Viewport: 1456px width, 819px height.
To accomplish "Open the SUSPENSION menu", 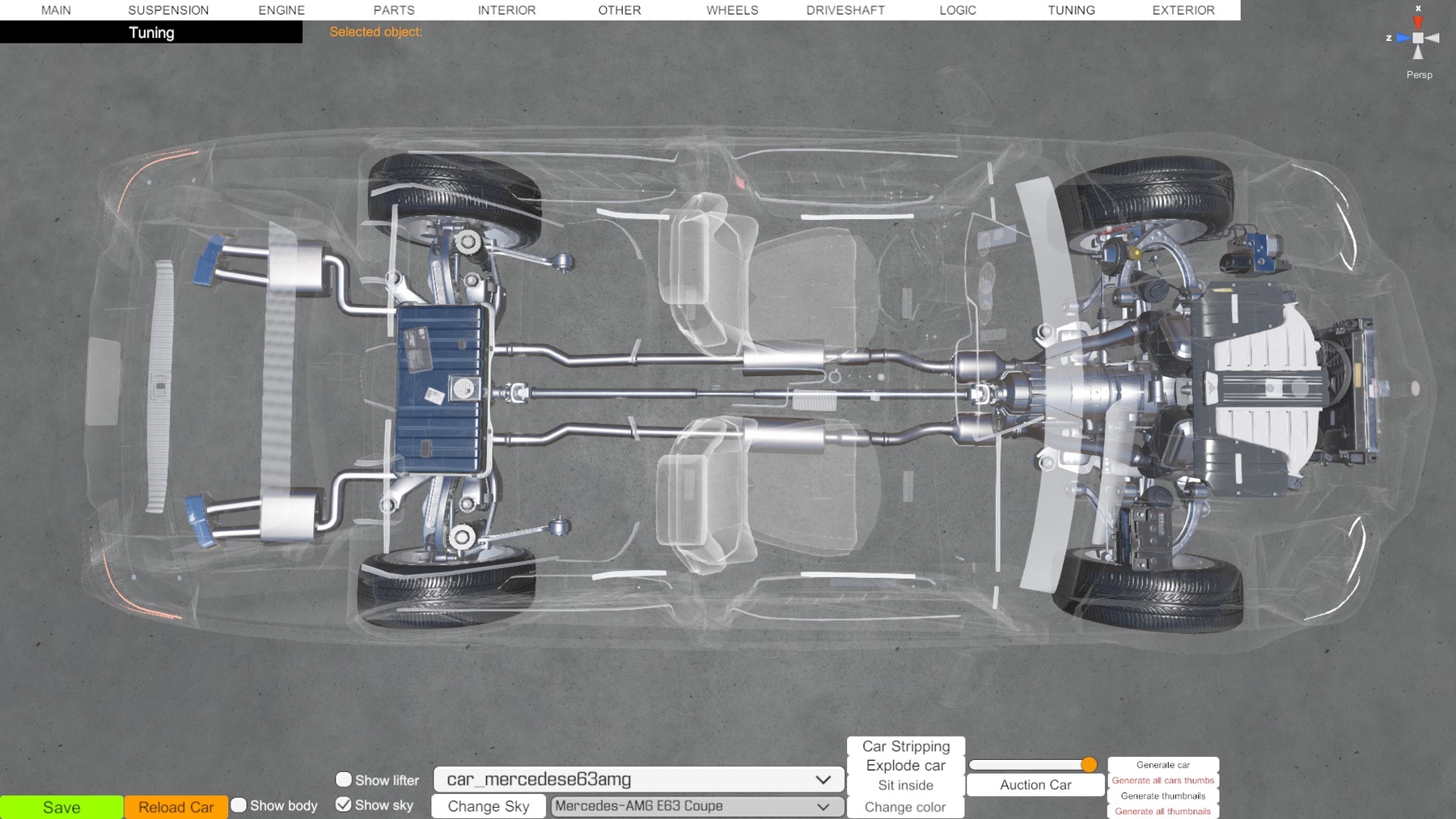I will 168,10.
